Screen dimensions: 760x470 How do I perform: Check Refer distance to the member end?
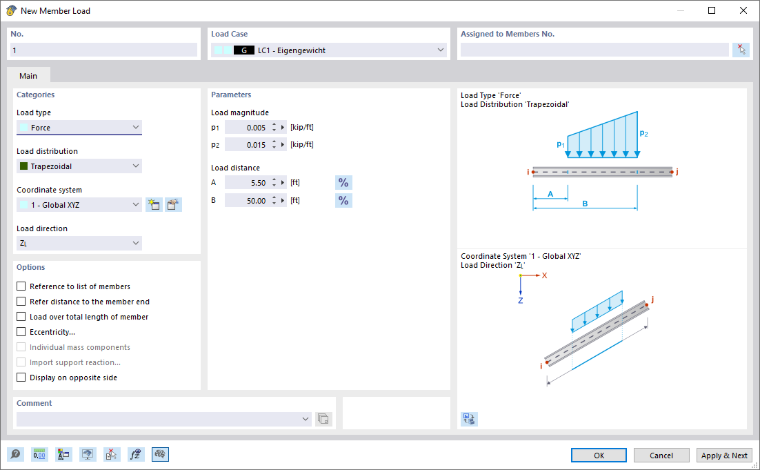[21, 301]
